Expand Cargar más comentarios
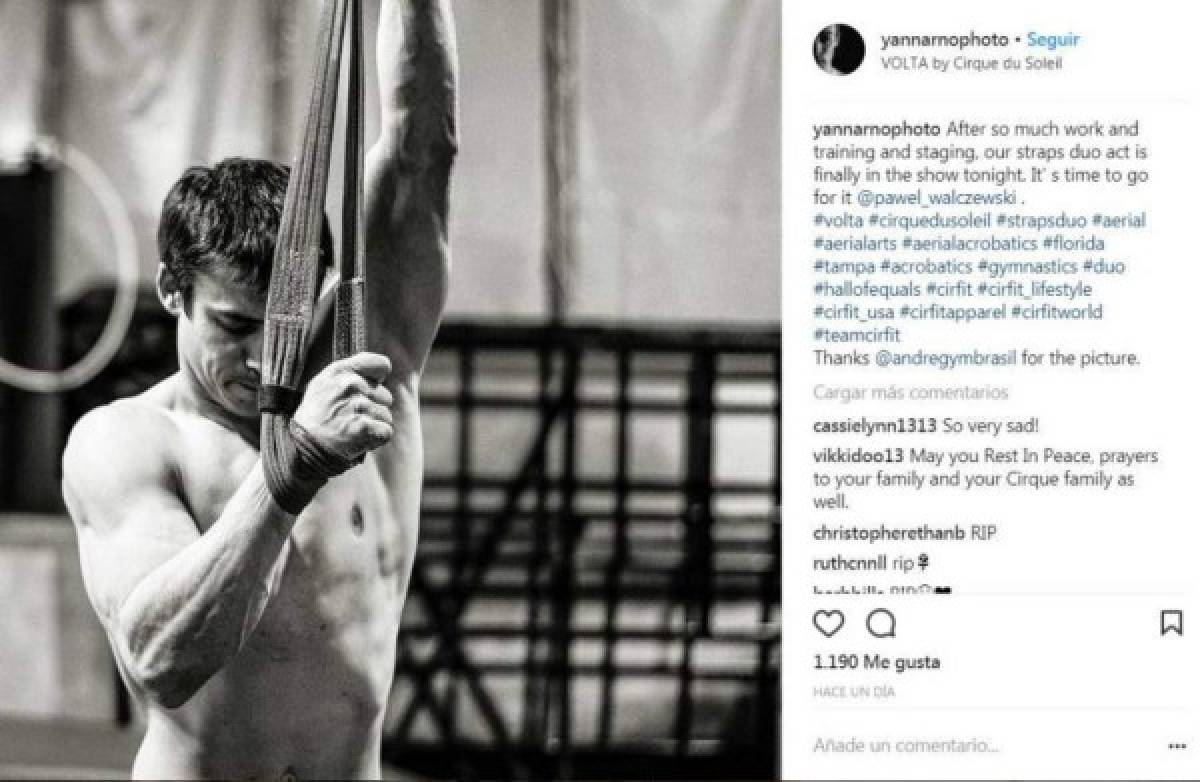This screenshot has width=1200, height=782. pos(910,393)
